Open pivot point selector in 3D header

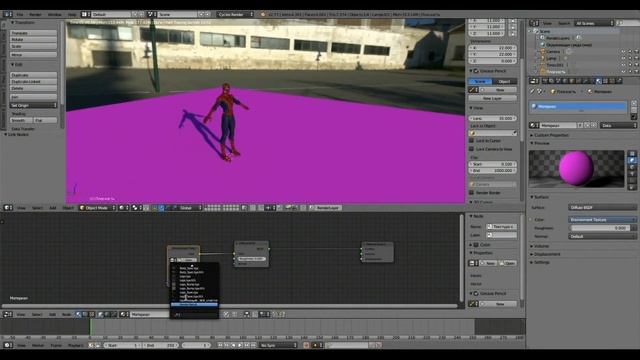[x=136, y=208]
